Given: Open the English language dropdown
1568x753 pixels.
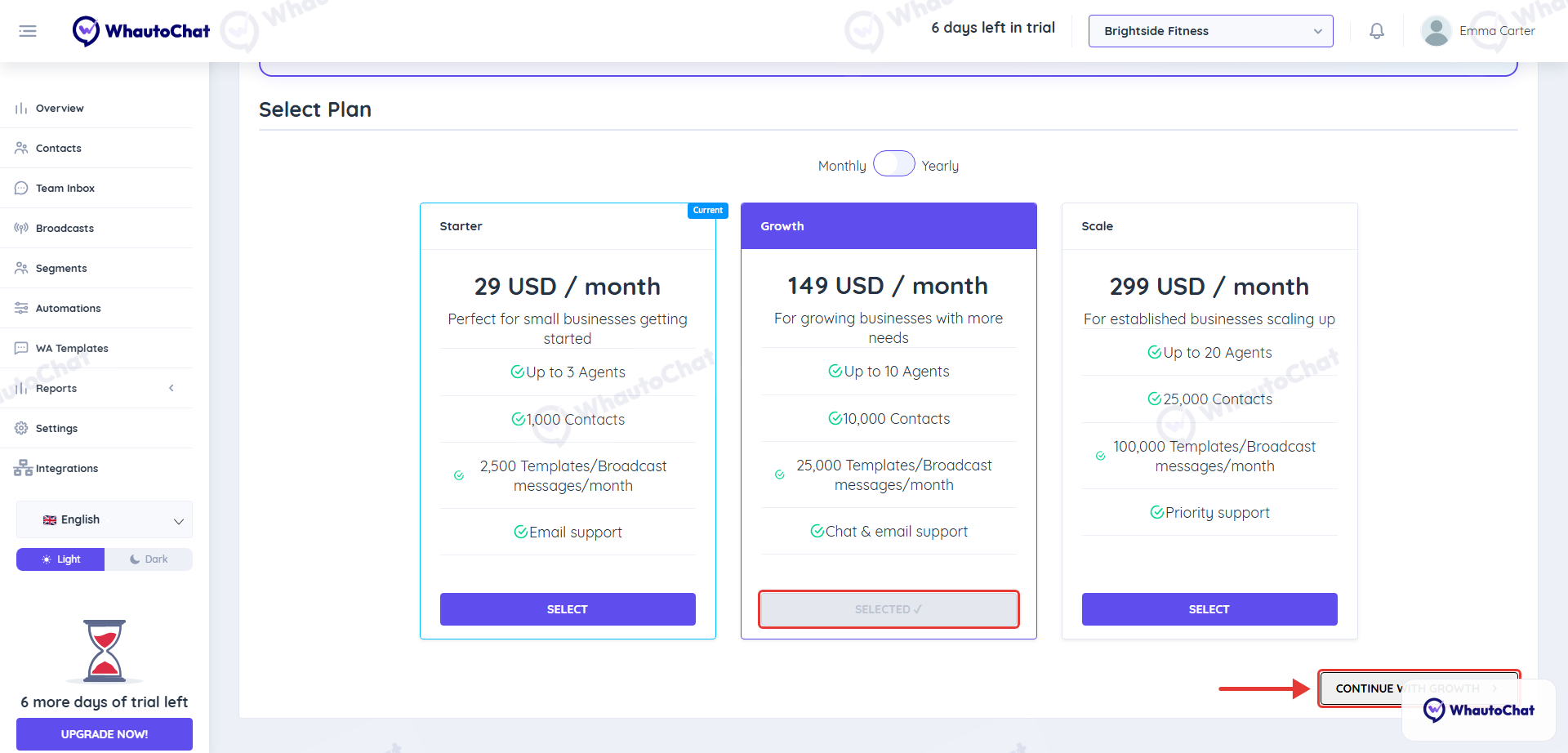Looking at the screenshot, I should [105, 519].
